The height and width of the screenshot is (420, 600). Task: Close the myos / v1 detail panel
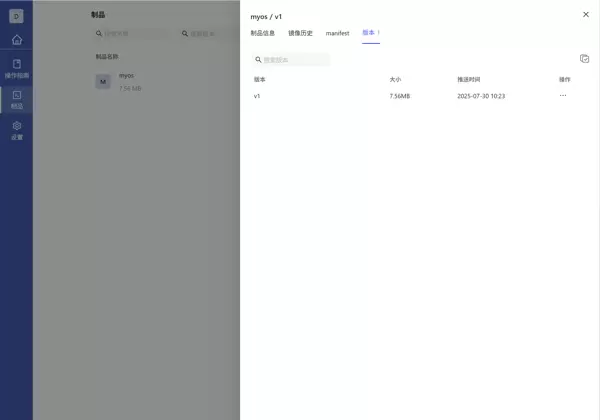(586, 15)
